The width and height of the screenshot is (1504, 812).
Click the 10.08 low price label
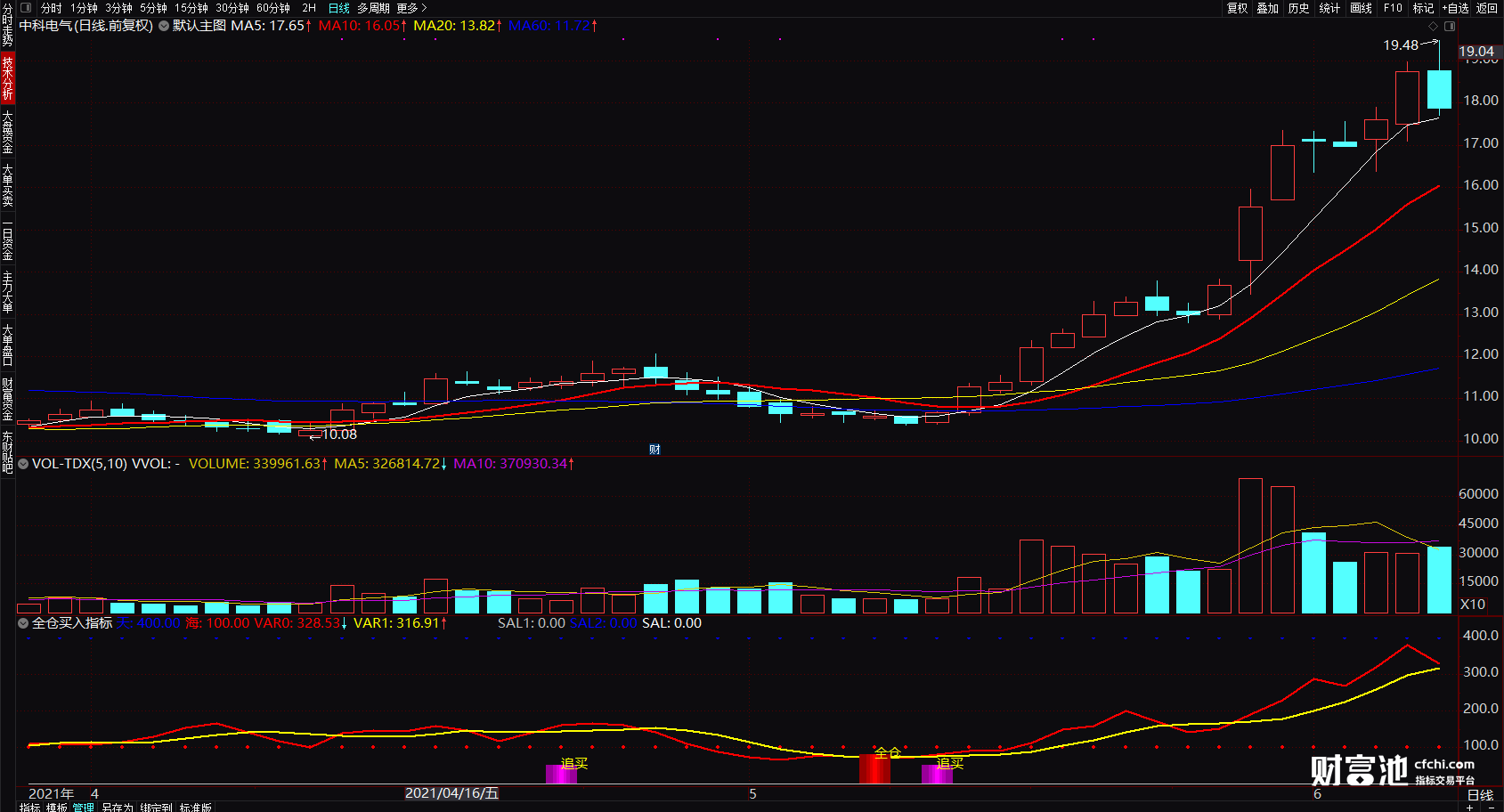[339, 434]
